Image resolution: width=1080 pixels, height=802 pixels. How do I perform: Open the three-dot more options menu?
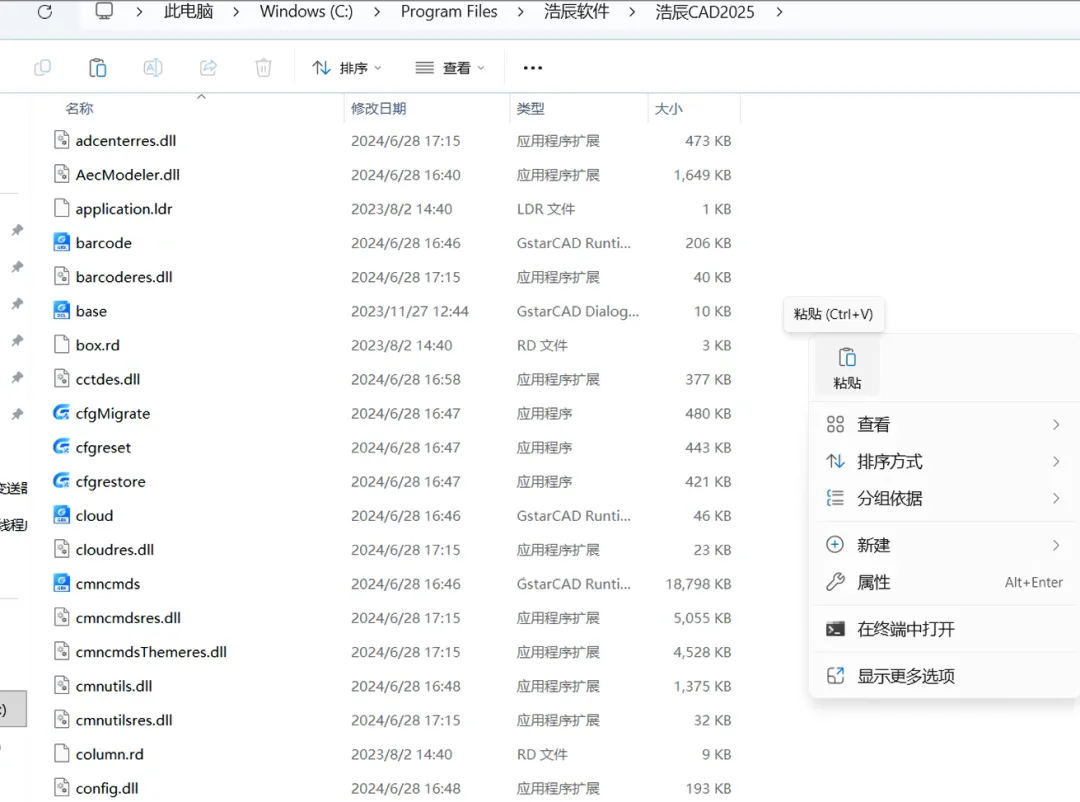coord(532,68)
